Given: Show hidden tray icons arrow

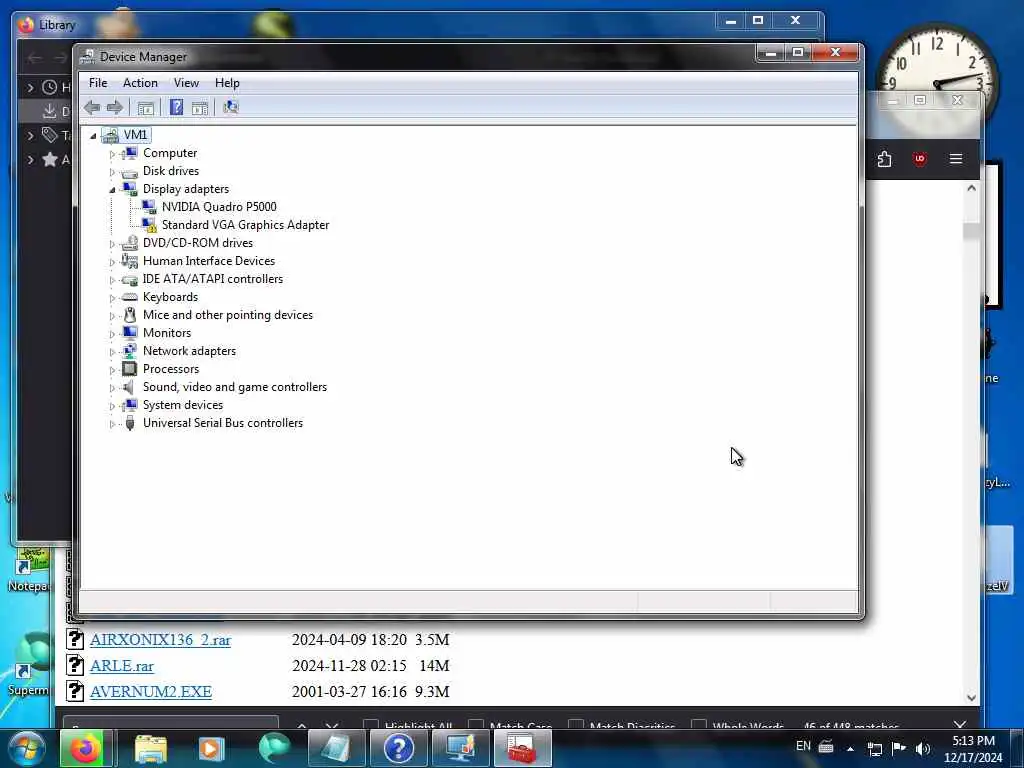Looking at the screenshot, I should pyautogui.click(x=850, y=748).
